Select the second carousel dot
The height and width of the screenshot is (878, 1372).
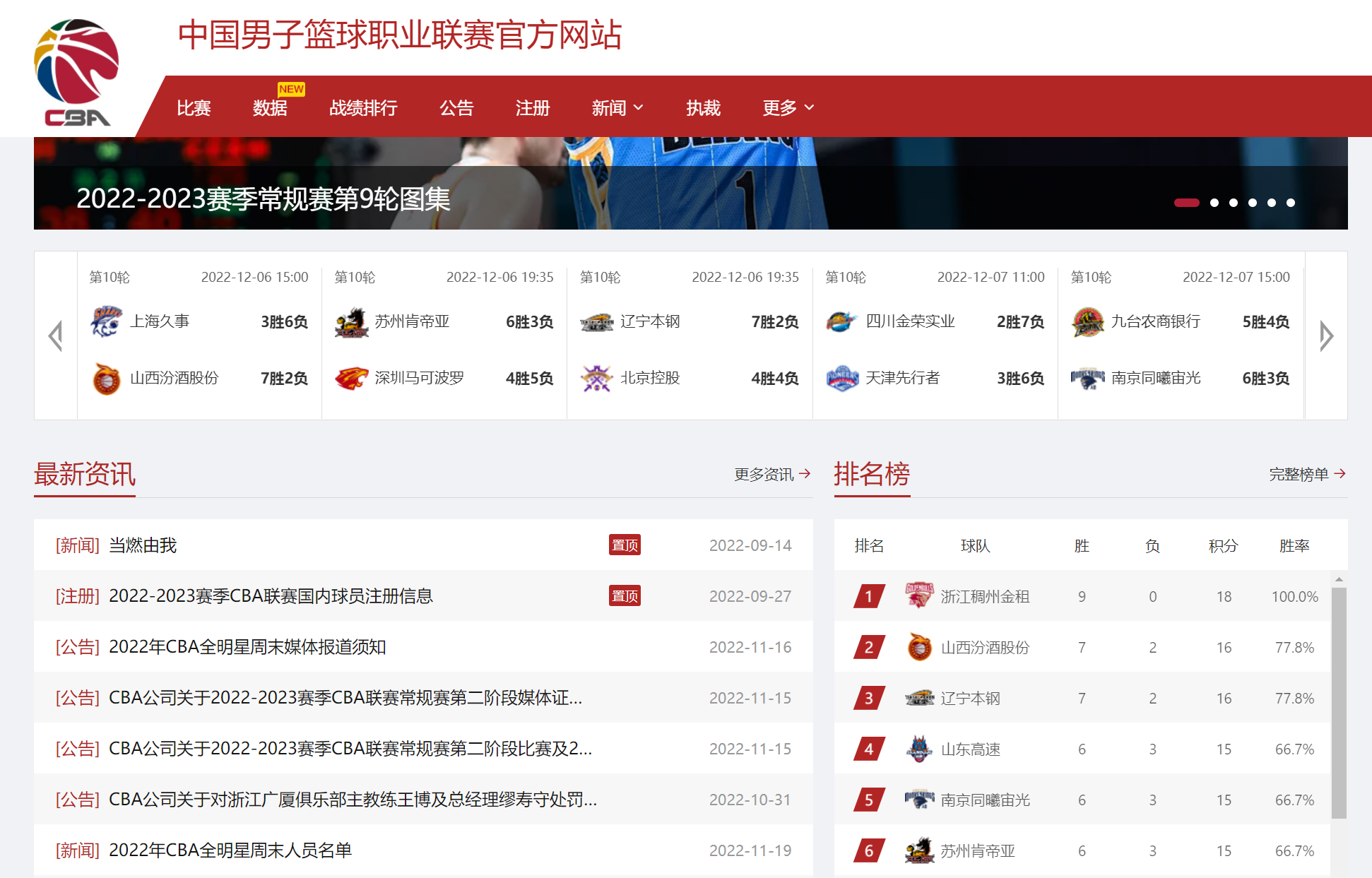pyautogui.click(x=1214, y=203)
